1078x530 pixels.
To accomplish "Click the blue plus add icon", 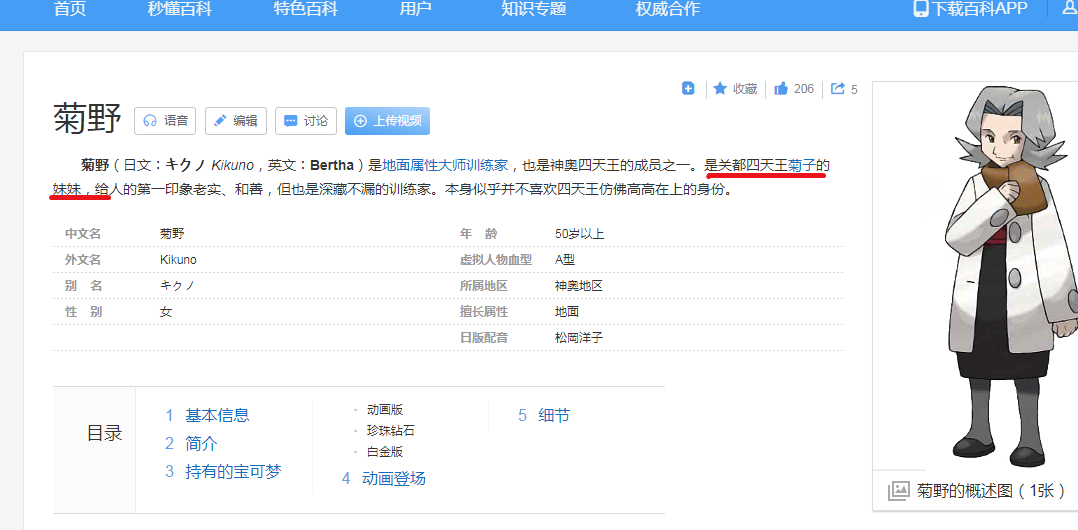I will click(x=688, y=88).
